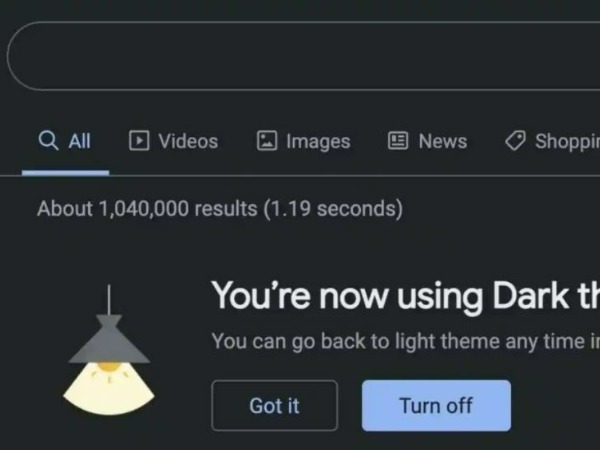The width and height of the screenshot is (600, 450).
Task: Go to the News tab
Action: click(x=443, y=141)
